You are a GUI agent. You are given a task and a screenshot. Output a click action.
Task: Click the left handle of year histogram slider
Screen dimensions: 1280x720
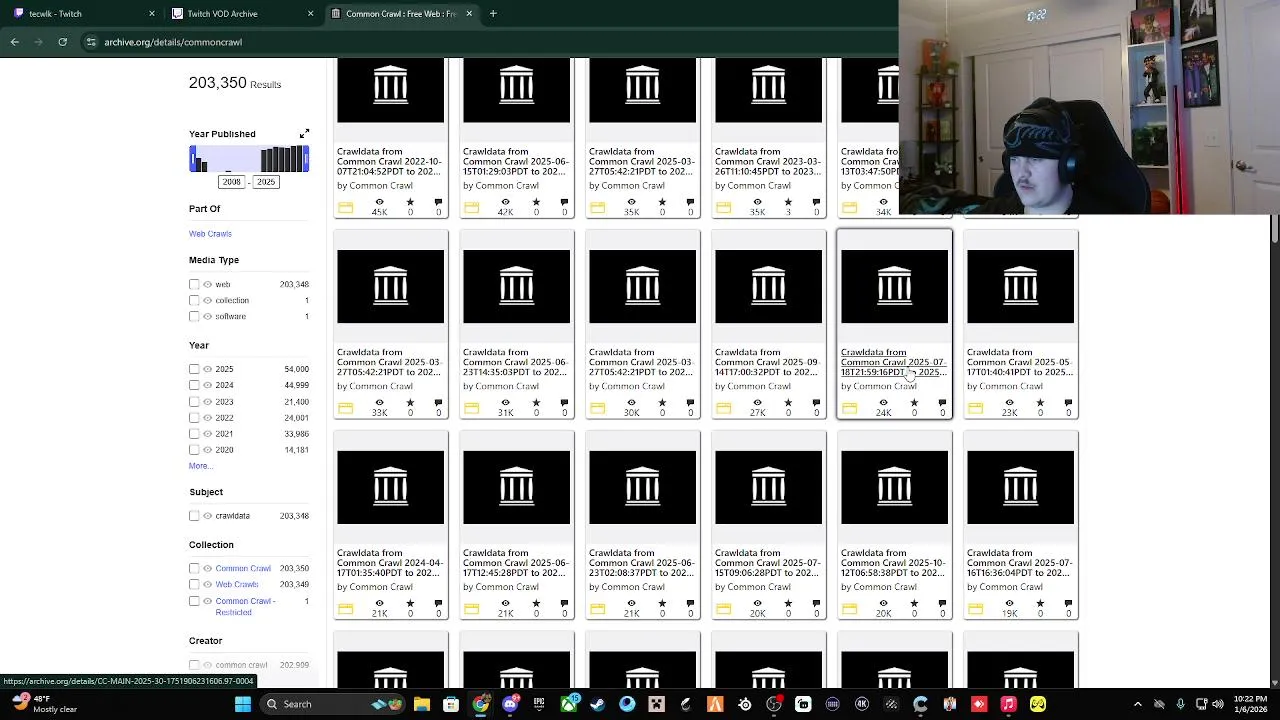coord(192,159)
